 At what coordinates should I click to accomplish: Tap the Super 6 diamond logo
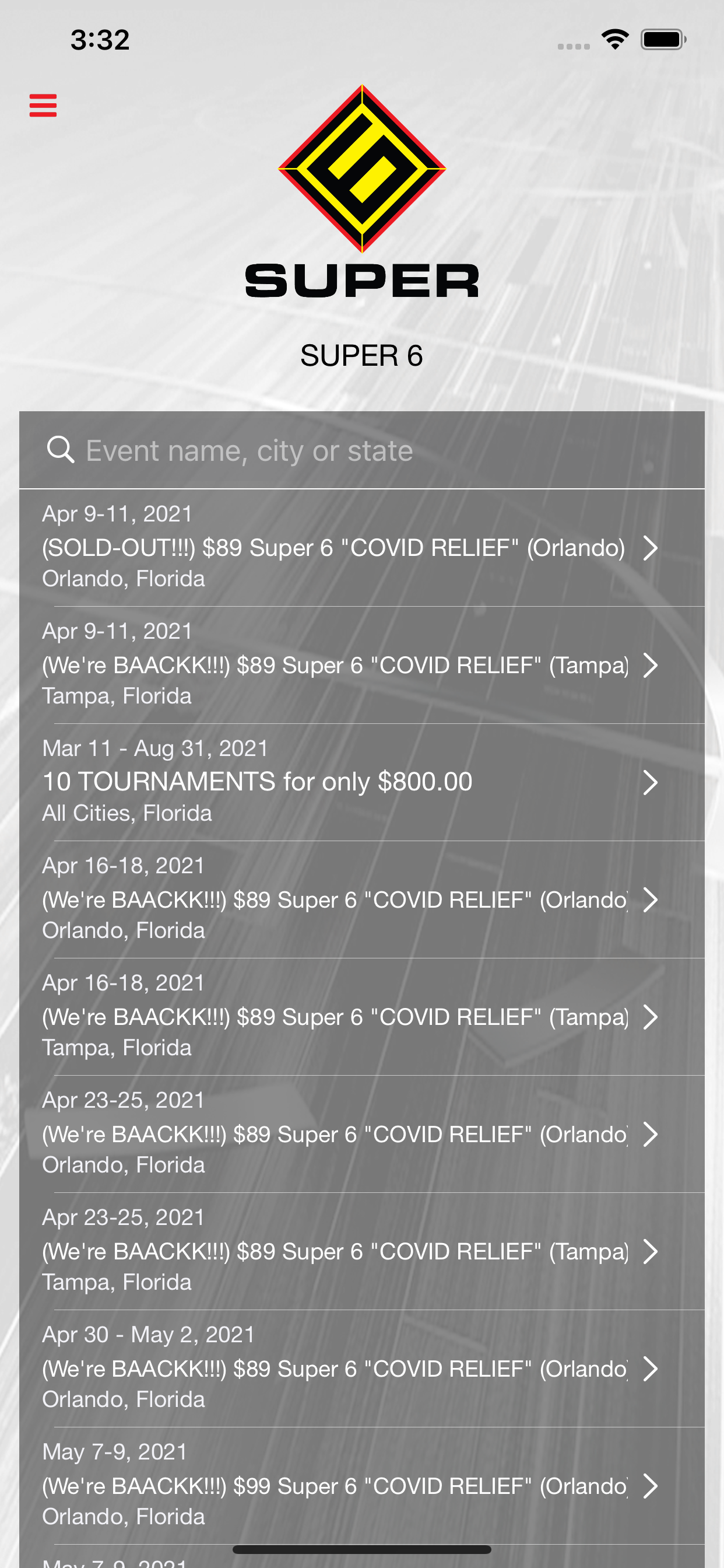[362, 169]
